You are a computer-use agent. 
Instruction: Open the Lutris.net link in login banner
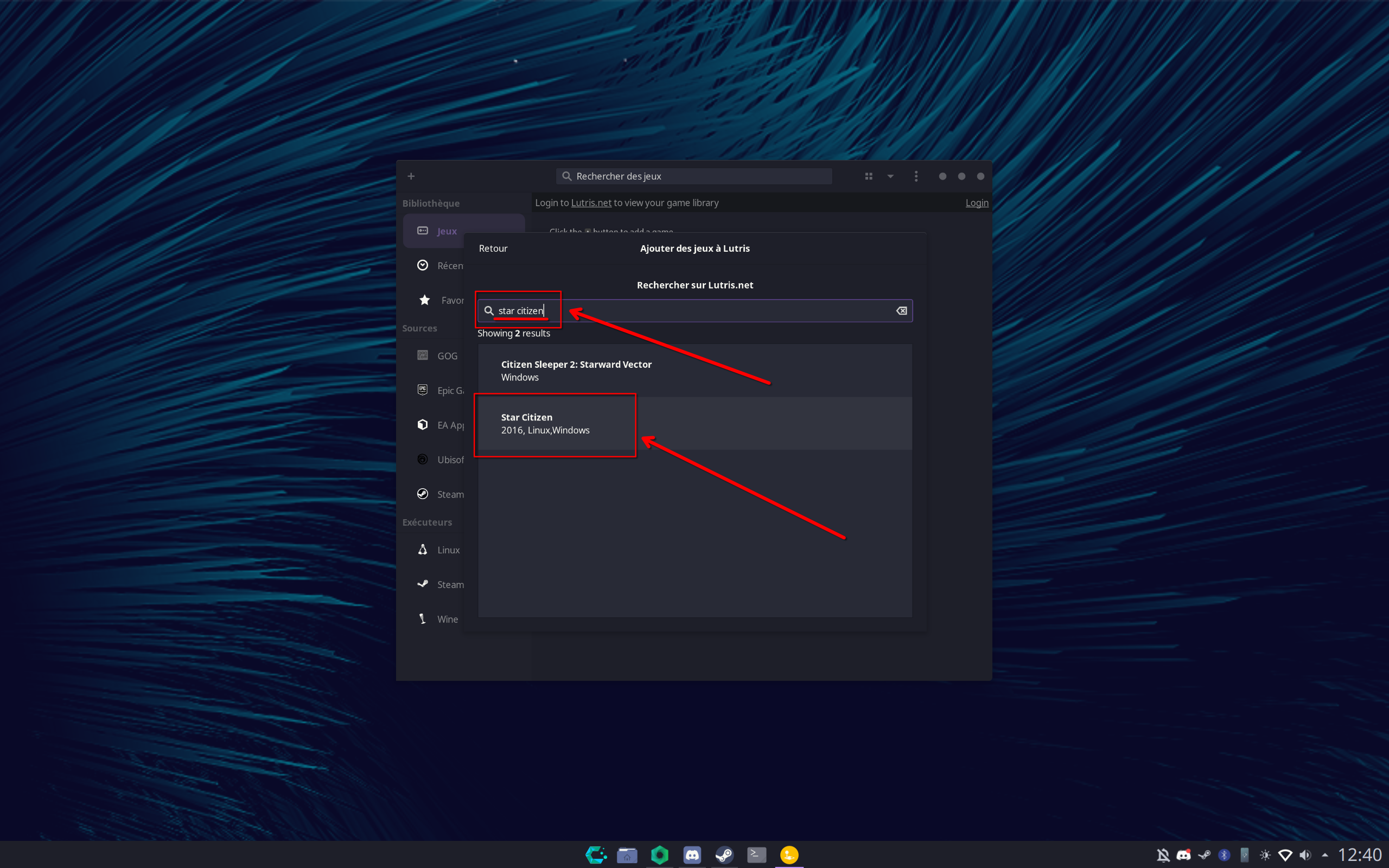coord(591,203)
